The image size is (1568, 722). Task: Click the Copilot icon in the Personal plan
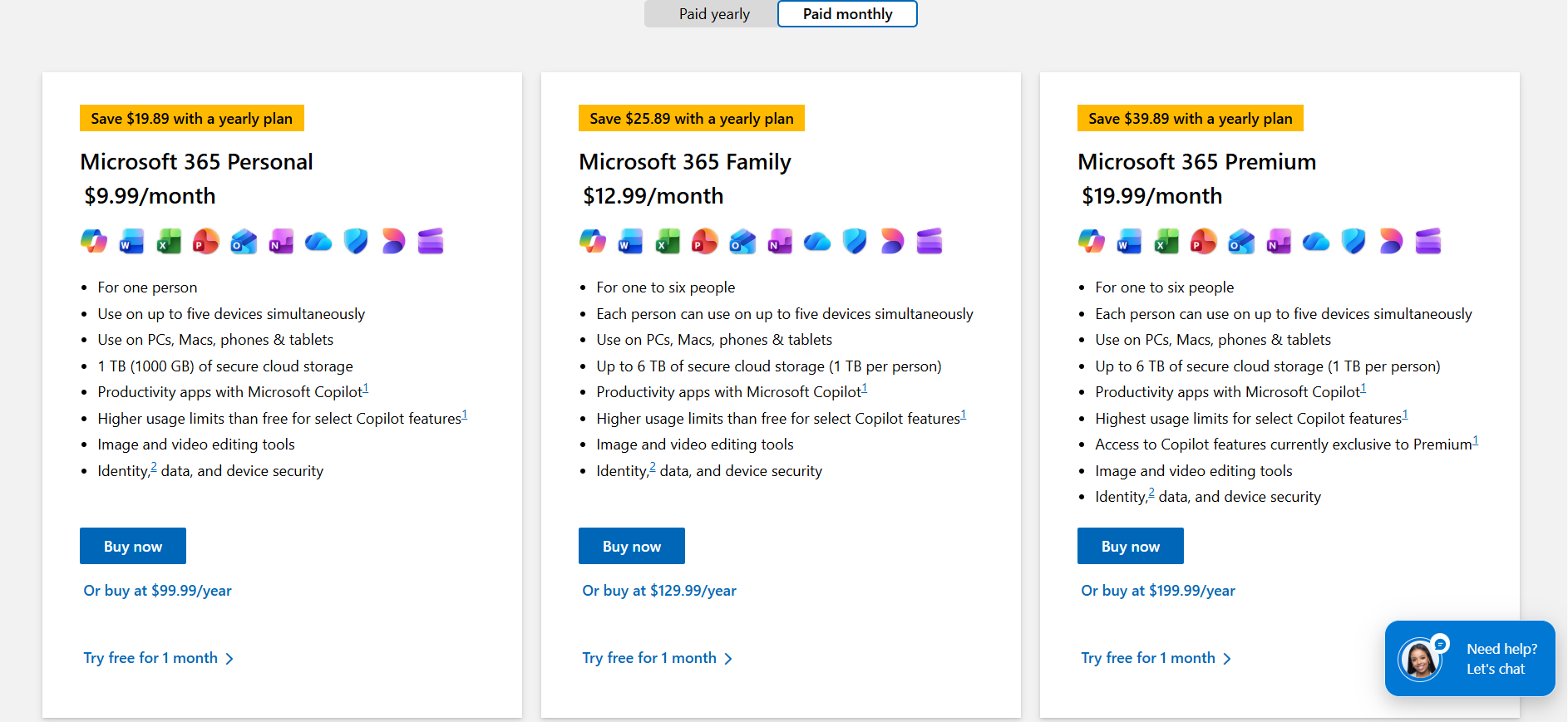[94, 242]
